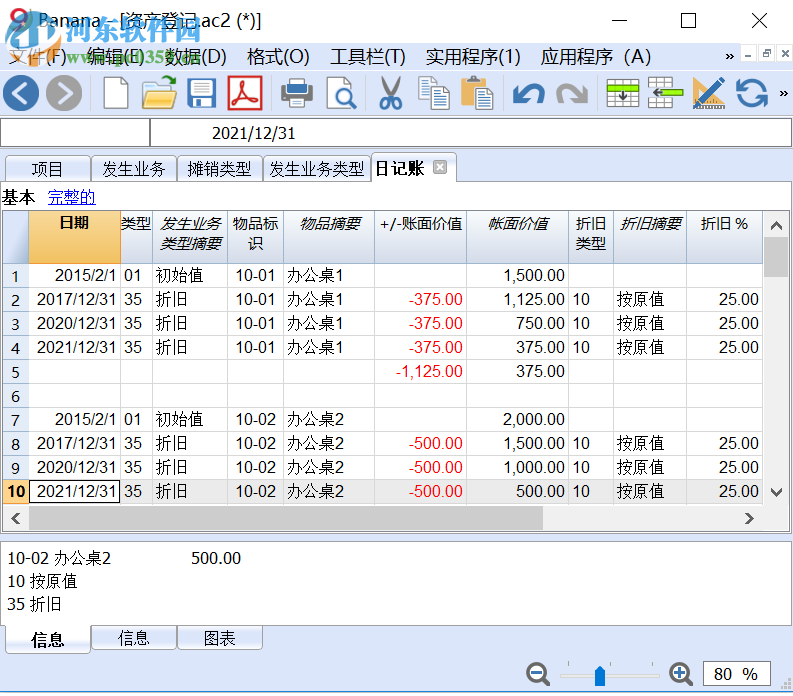Click the zoom level slider handle

[600, 675]
